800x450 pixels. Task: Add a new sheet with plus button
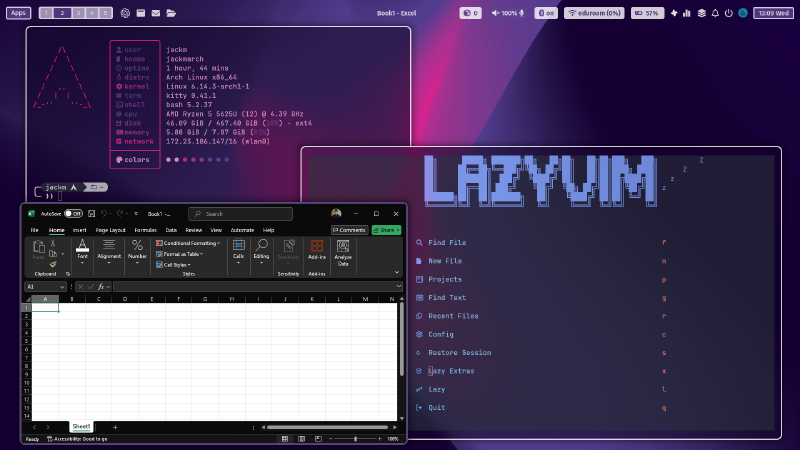coord(115,427)
